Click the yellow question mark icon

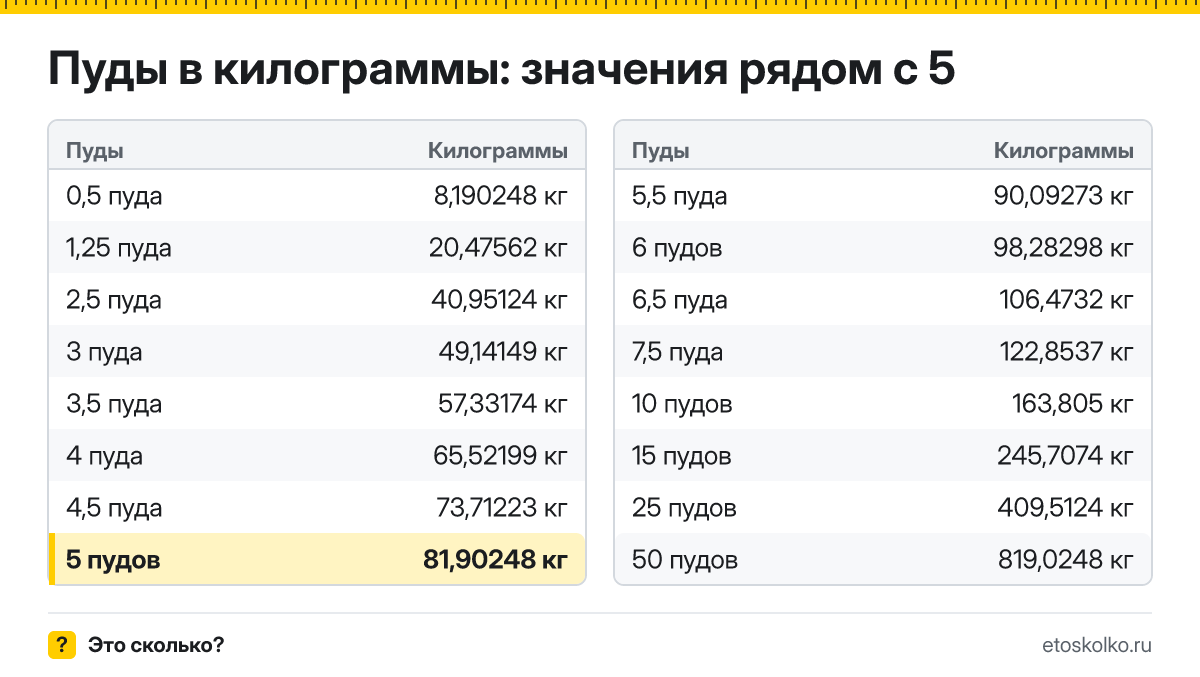(x=62, y=645)
